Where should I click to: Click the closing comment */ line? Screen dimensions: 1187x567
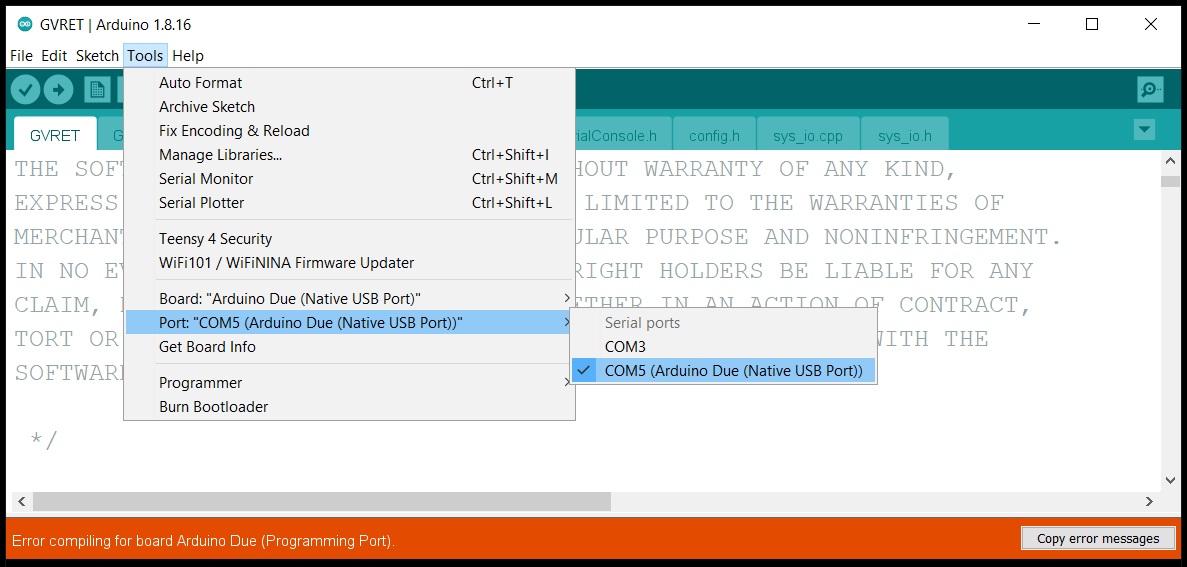(44, 440)
